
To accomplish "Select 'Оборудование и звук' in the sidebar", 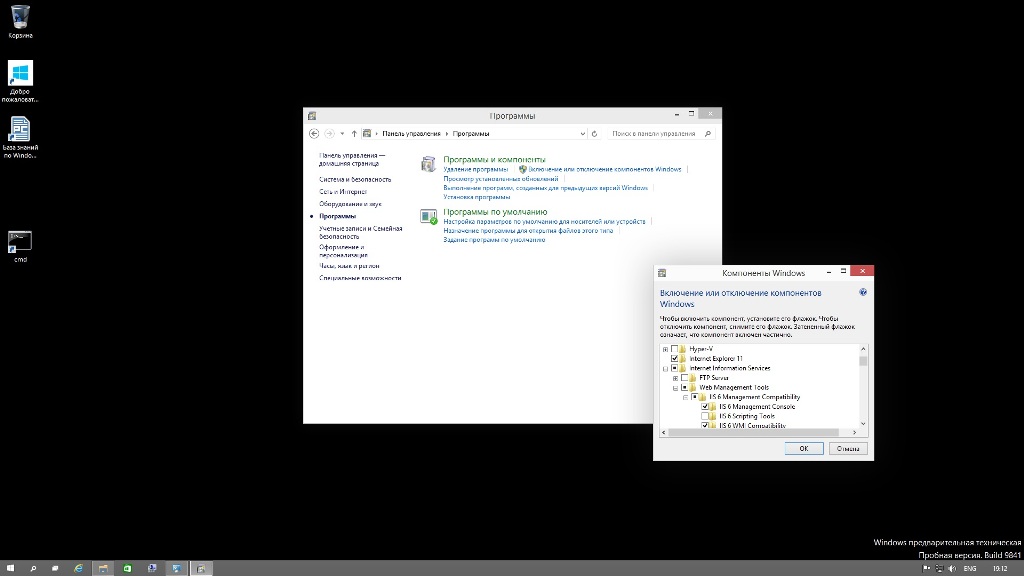I will (x=350, y=203).
